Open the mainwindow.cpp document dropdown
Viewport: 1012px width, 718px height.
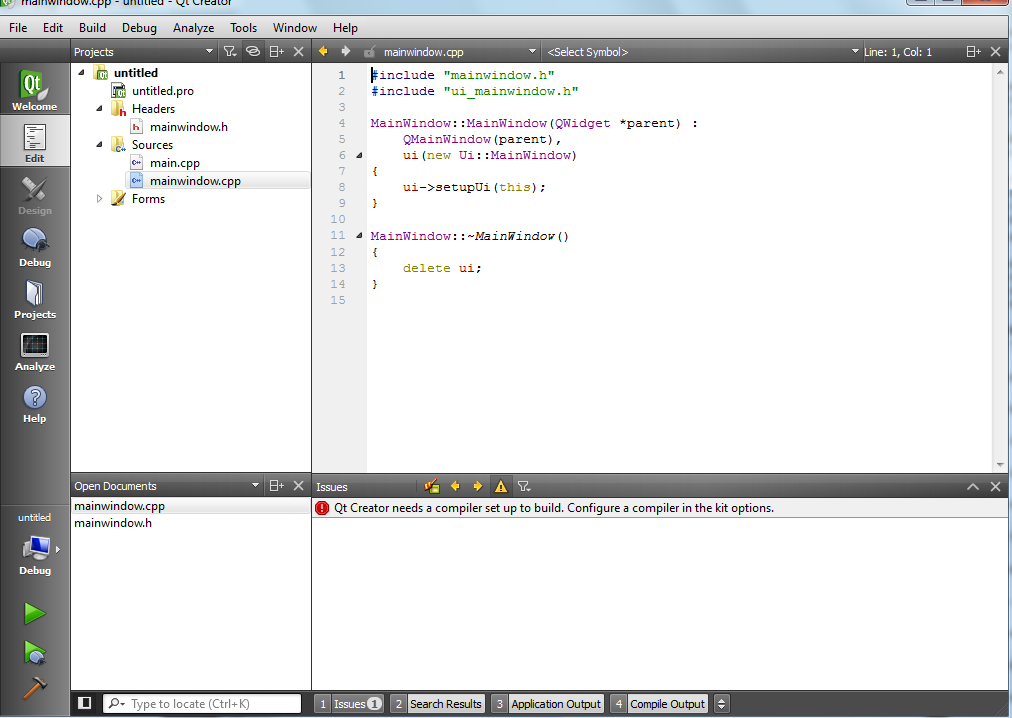pyautogui.click(x=460, y=52)
